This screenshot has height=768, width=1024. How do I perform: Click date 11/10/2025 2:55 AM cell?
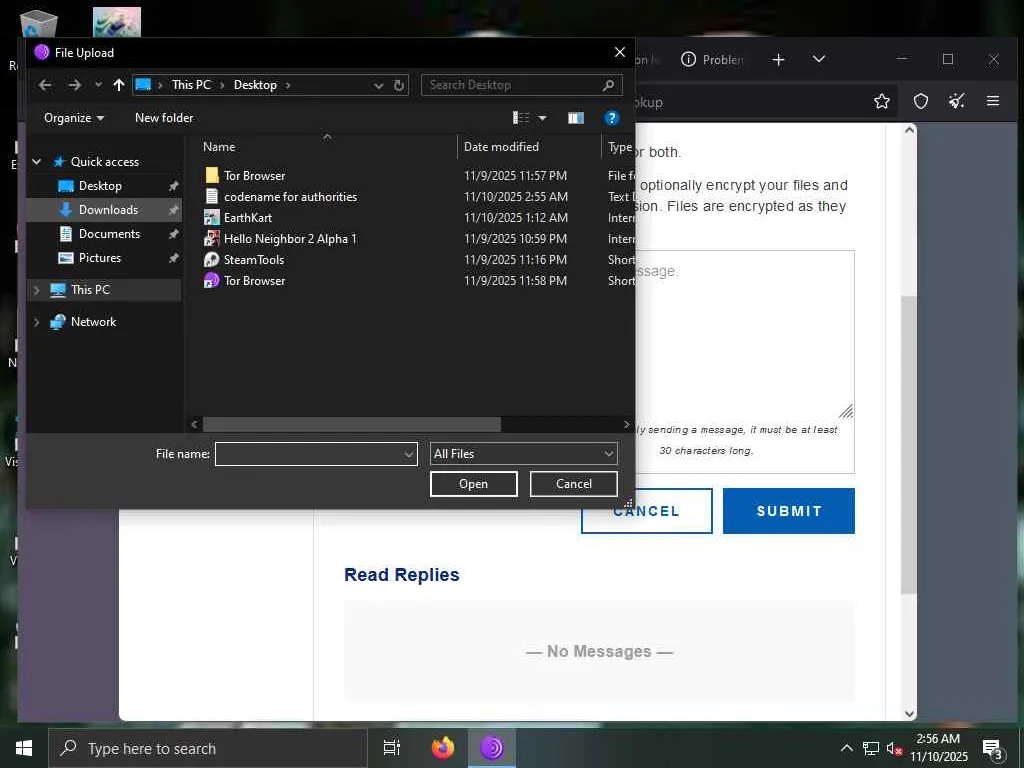(515, 197)
